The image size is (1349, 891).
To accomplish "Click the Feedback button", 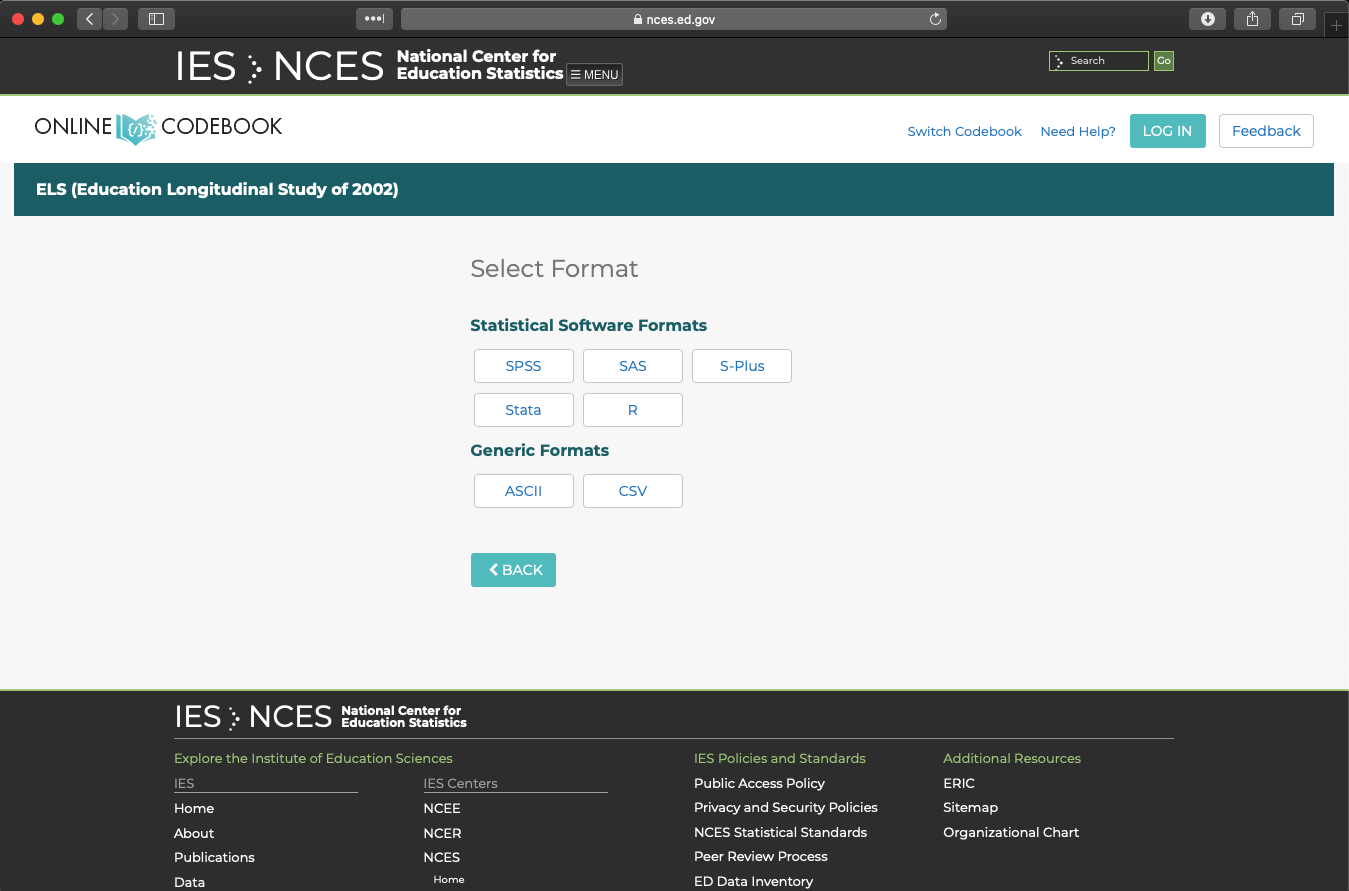I will click(1266, 131).
